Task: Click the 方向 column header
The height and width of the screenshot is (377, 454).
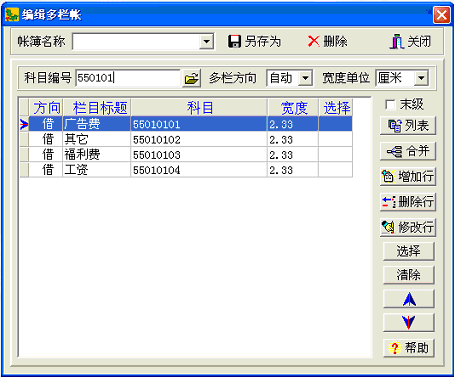Action: (x=46, y=108)
